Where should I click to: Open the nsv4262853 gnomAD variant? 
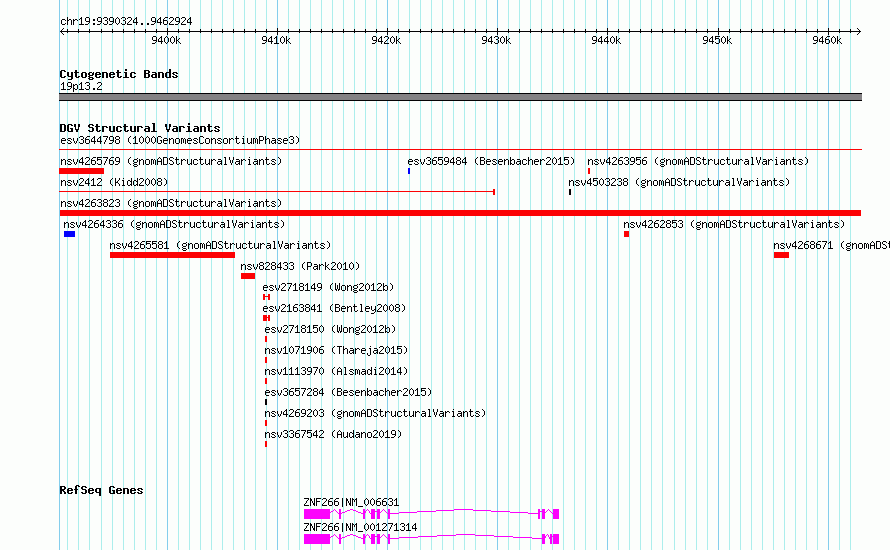734,224
